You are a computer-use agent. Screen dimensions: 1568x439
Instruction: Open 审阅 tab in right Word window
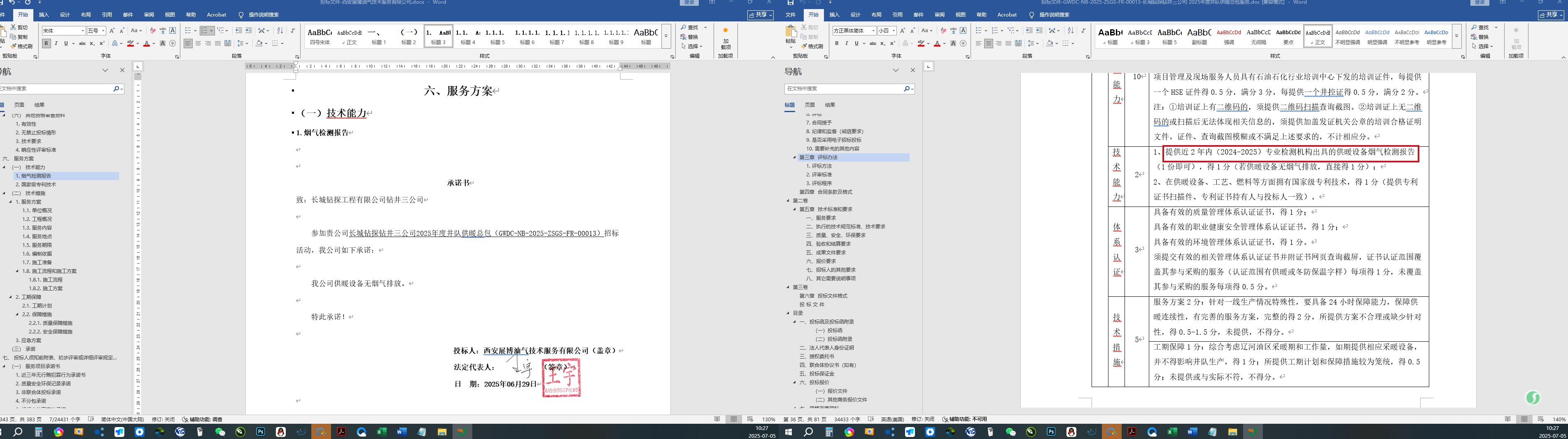[x=940, y=15]
